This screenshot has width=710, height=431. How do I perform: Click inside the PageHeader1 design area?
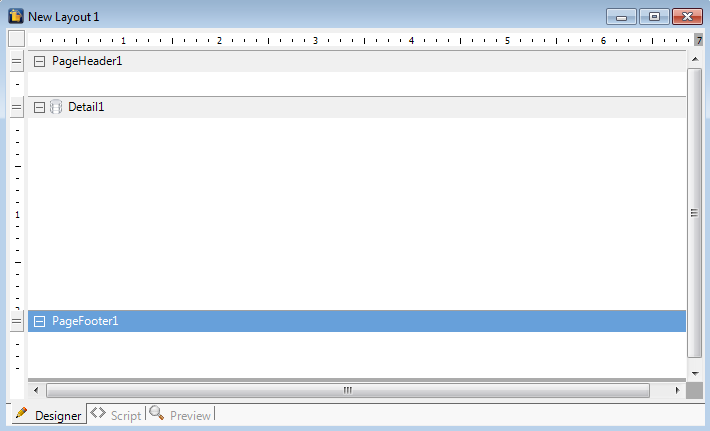point(357,84)
